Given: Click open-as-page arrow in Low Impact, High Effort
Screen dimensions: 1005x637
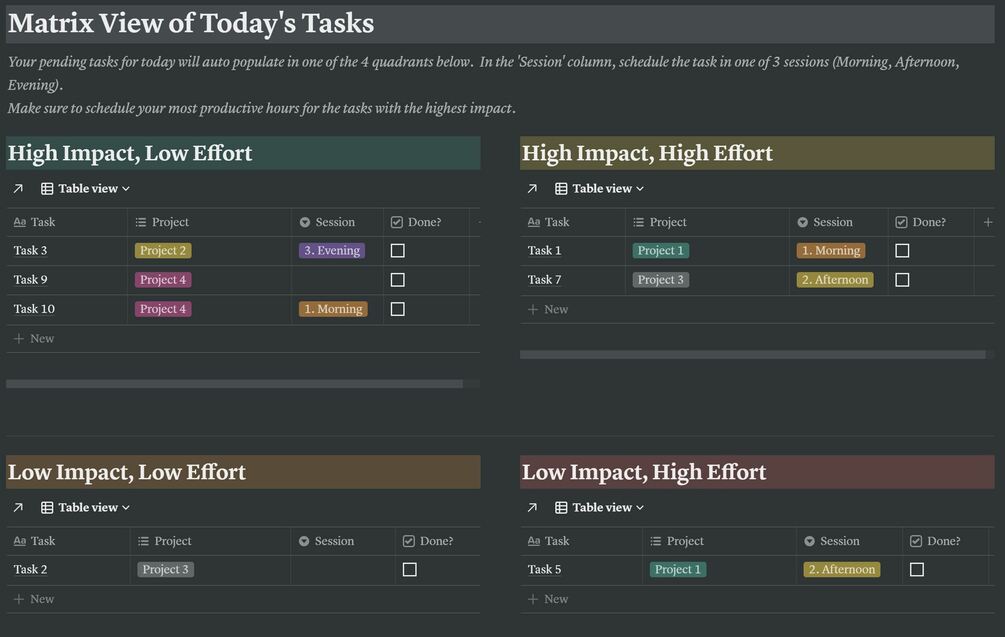Looking at the screenshot, I should pos(532,507).
